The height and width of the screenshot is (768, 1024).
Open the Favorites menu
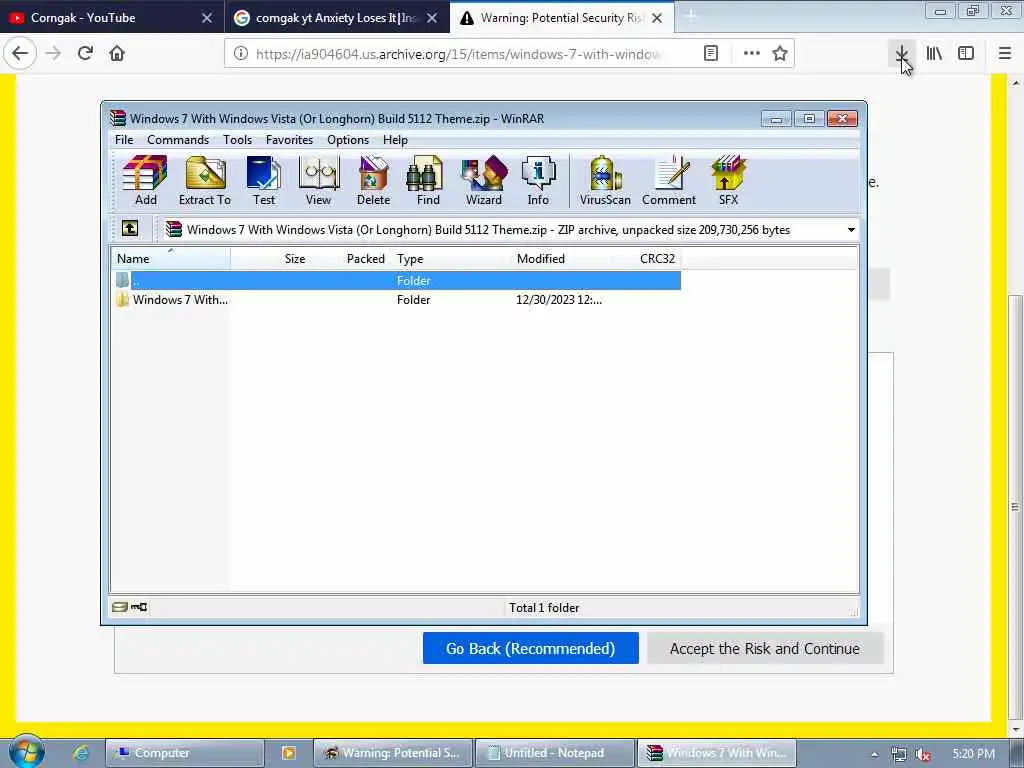click(289, 140)
